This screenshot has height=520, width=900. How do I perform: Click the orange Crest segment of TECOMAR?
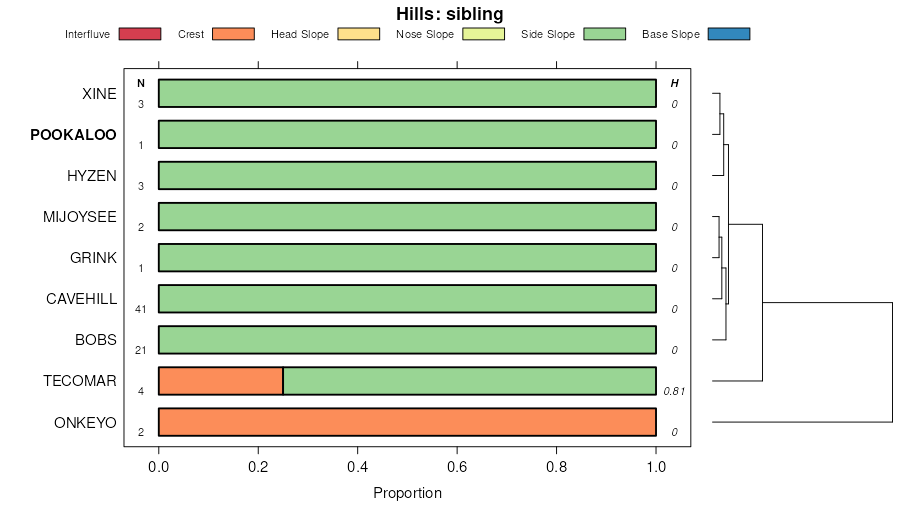[x=221, y=381]
